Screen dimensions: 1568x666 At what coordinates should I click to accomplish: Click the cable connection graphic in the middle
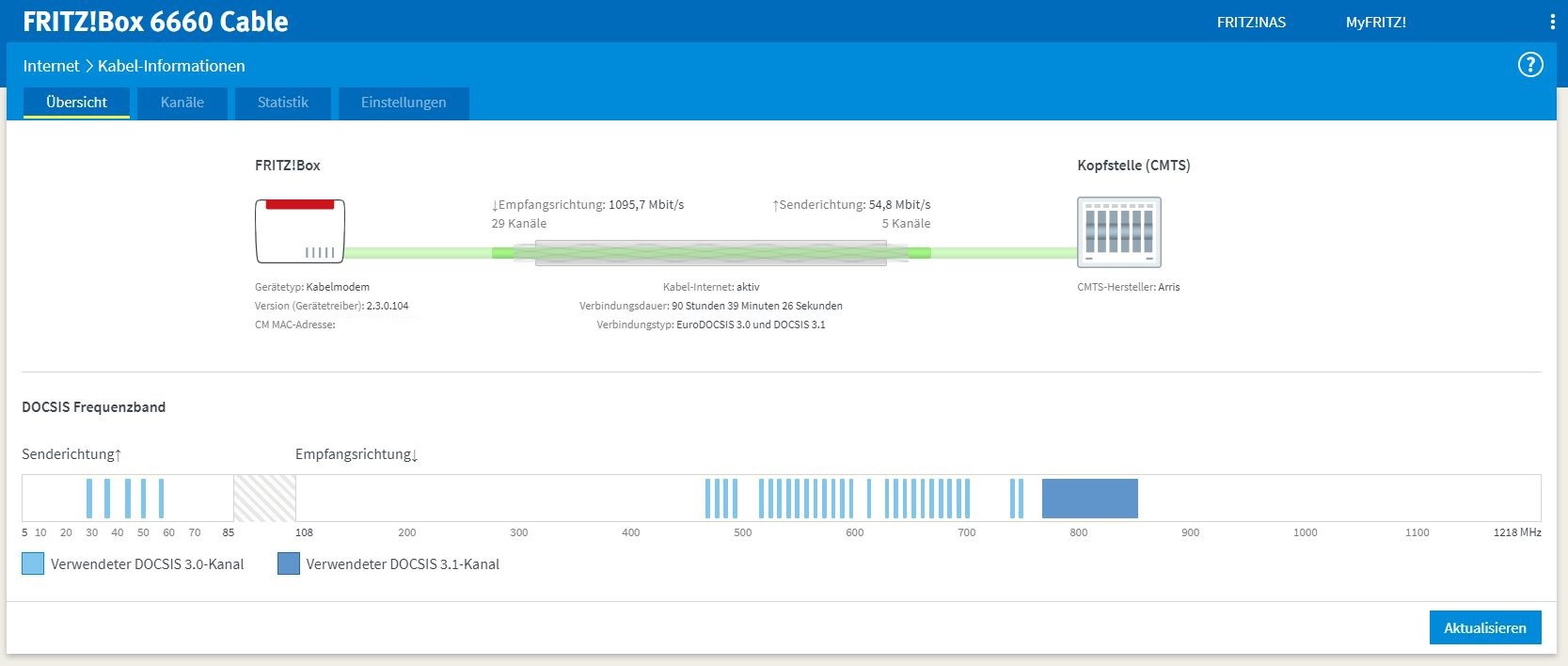710,252
